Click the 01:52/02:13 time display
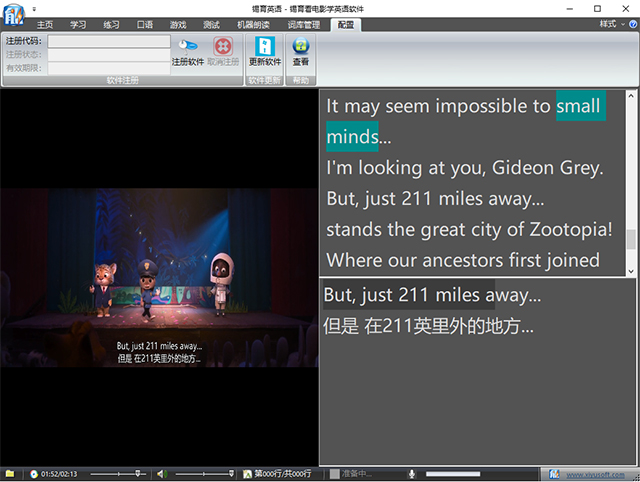Viewport: 640px width, 482px height. pyautogui.click(x=59, y=474)
